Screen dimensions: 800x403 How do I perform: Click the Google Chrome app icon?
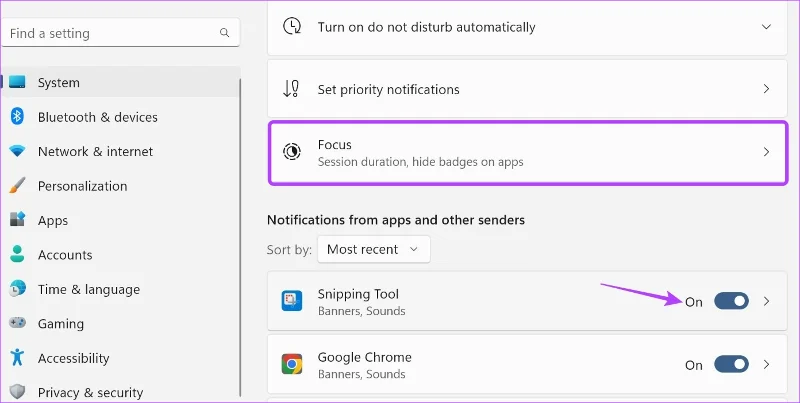(x=292, y=364)
